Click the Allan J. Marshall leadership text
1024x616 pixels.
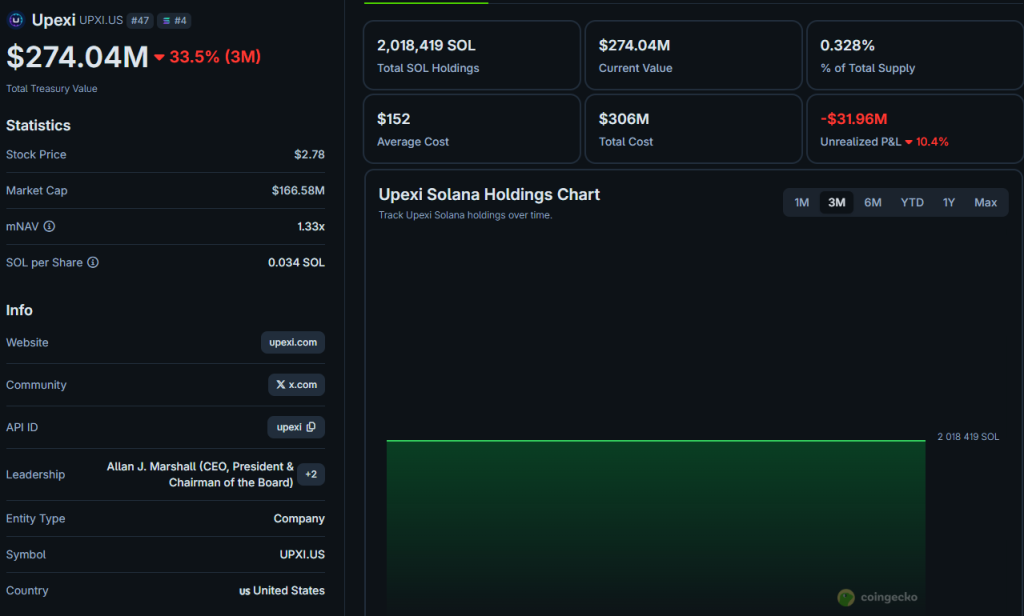[200, 474]
